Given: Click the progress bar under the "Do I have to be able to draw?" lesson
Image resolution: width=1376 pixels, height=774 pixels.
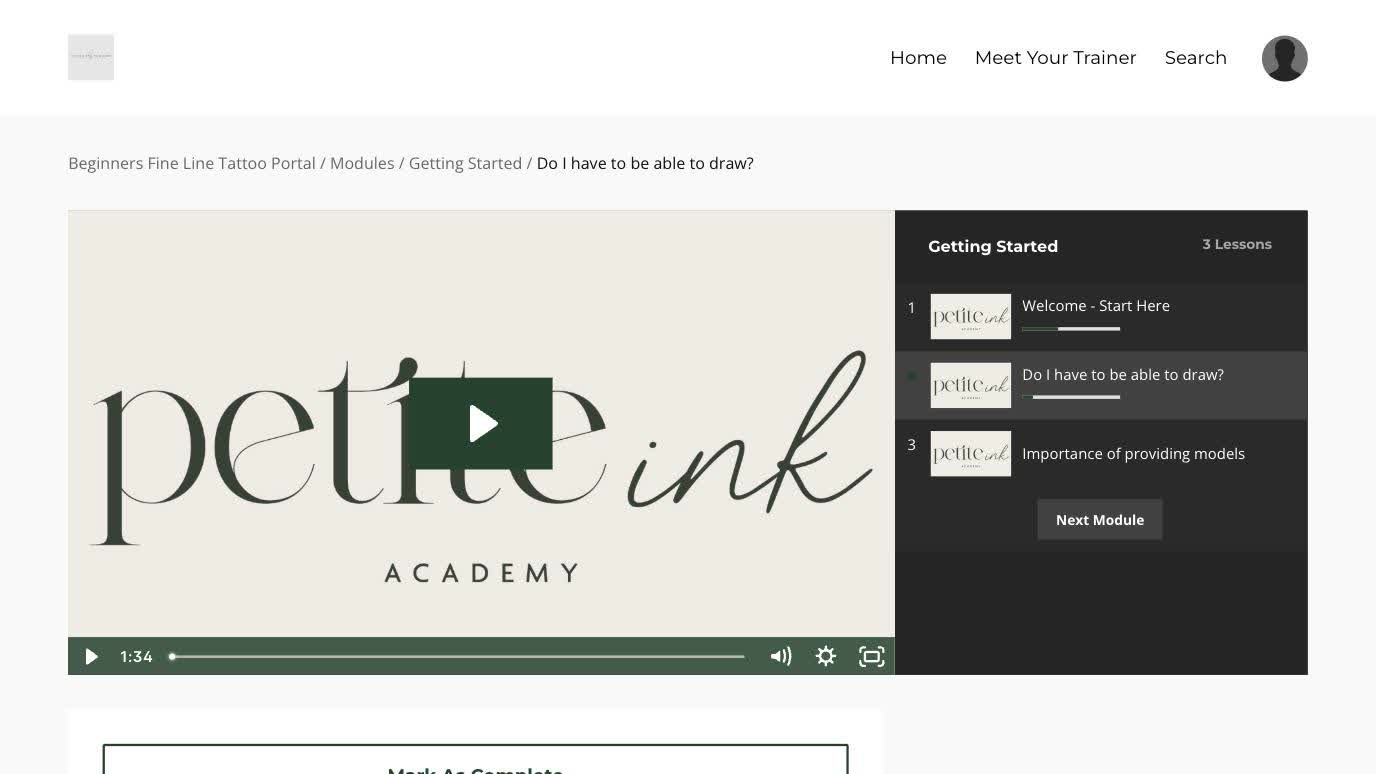Looking at the screenshot, I should 1071,397.
